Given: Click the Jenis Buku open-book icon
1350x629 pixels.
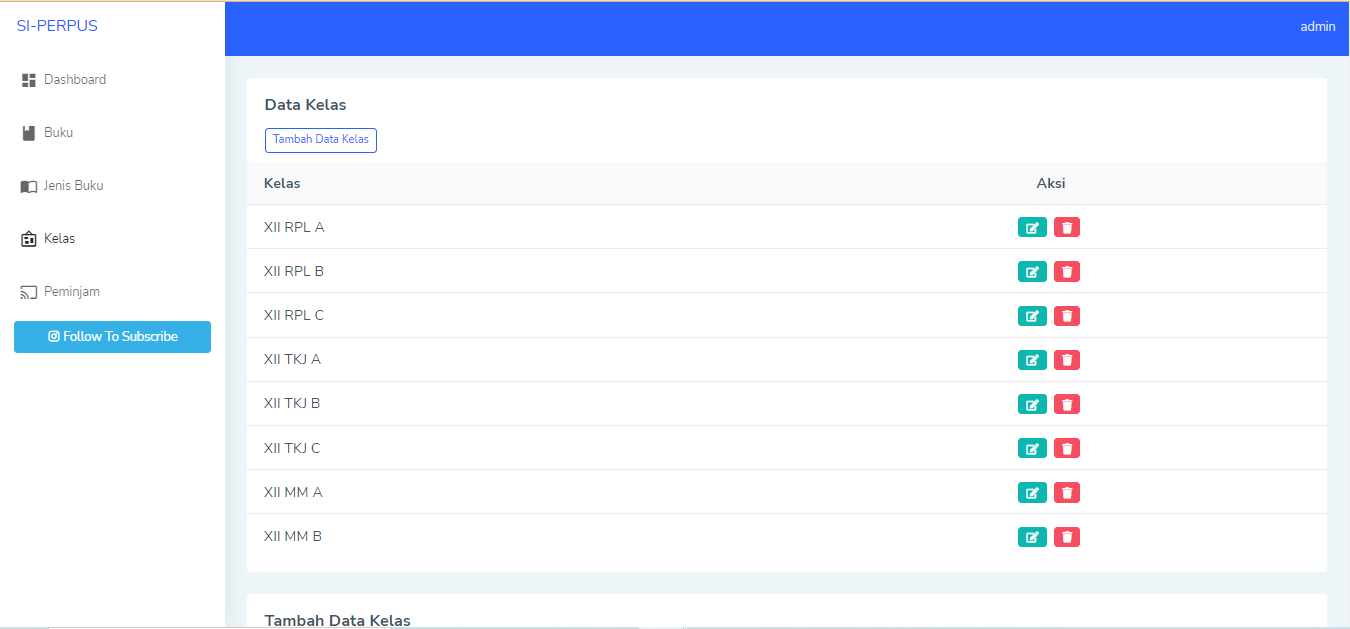Looking at the screenshot, I should pos(29,186).
